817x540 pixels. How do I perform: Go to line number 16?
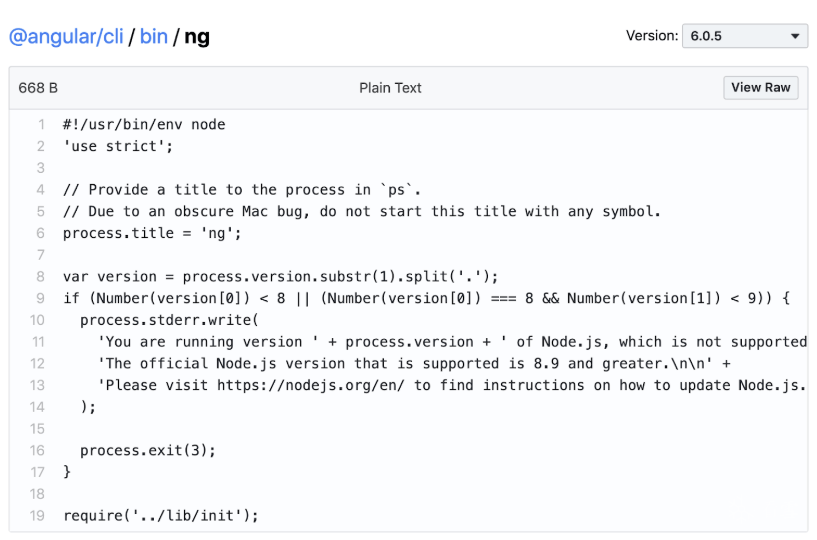click(38, 450)
